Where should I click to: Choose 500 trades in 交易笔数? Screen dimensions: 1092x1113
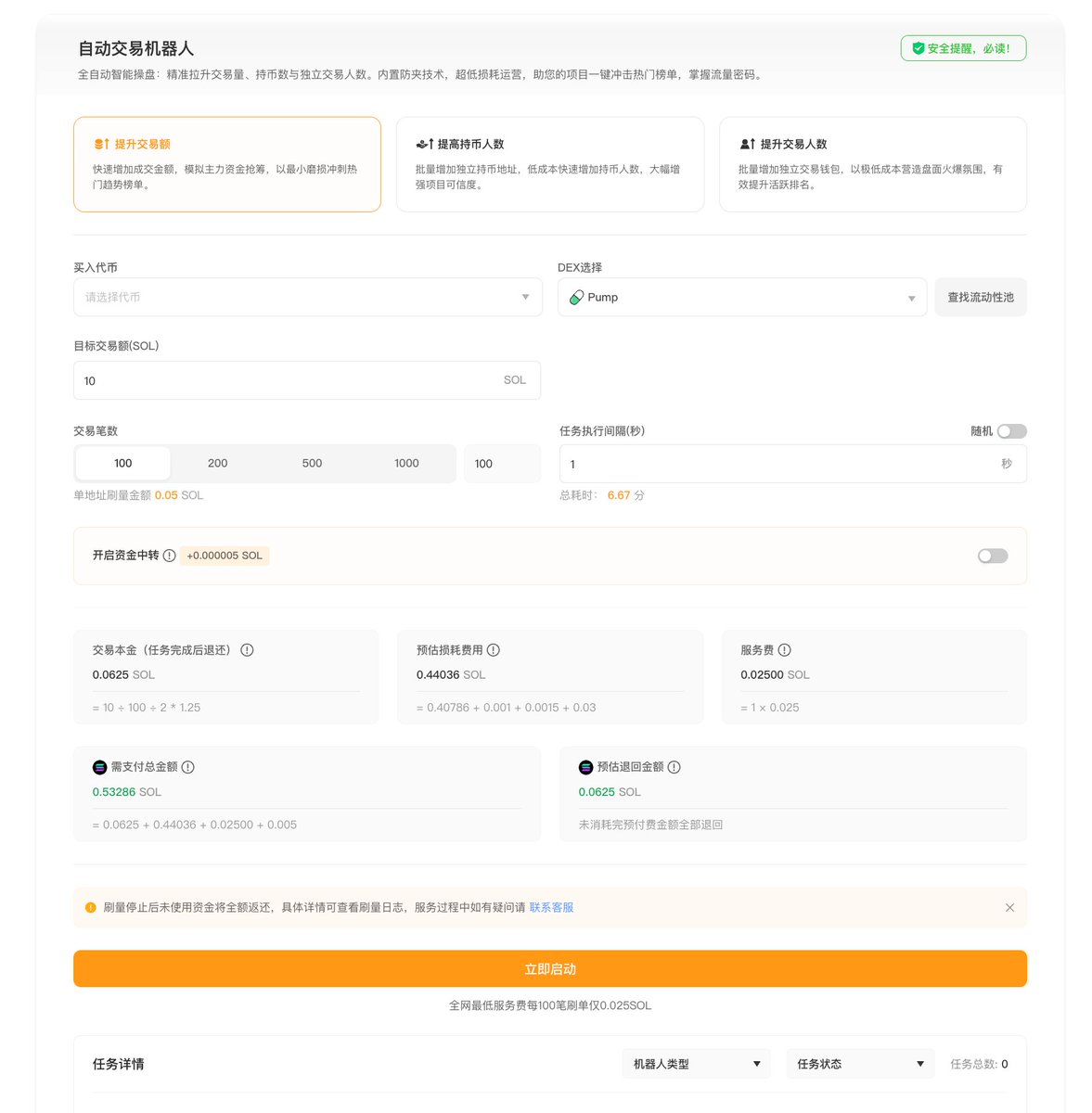click(x=313, y=463)
